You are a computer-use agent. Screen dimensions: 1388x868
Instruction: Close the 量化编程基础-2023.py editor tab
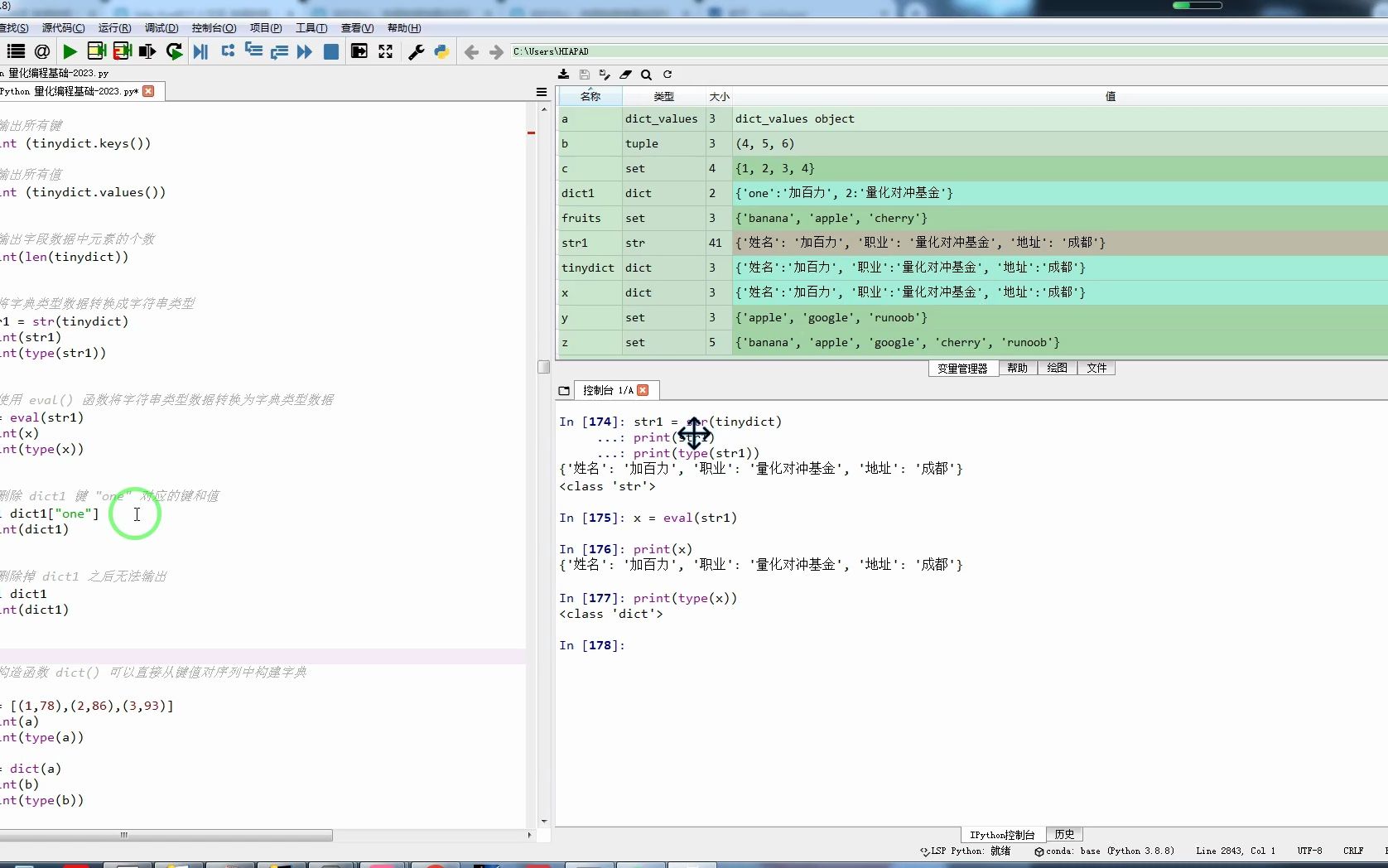[148, 91]
